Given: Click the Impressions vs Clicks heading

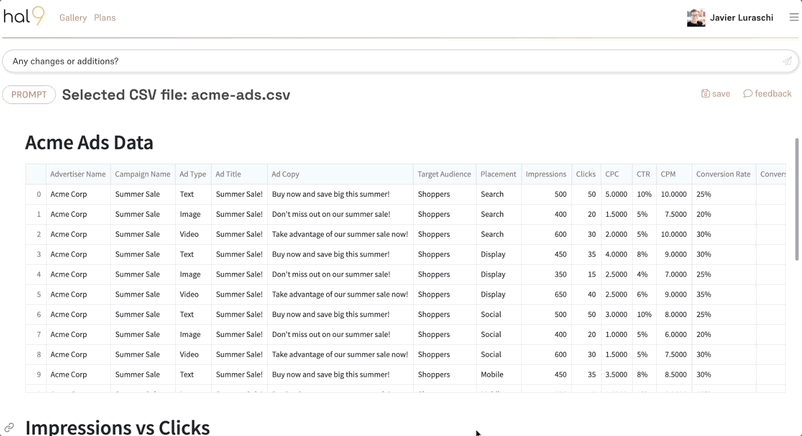Looking at the screenshot, I should coord(117,427).
